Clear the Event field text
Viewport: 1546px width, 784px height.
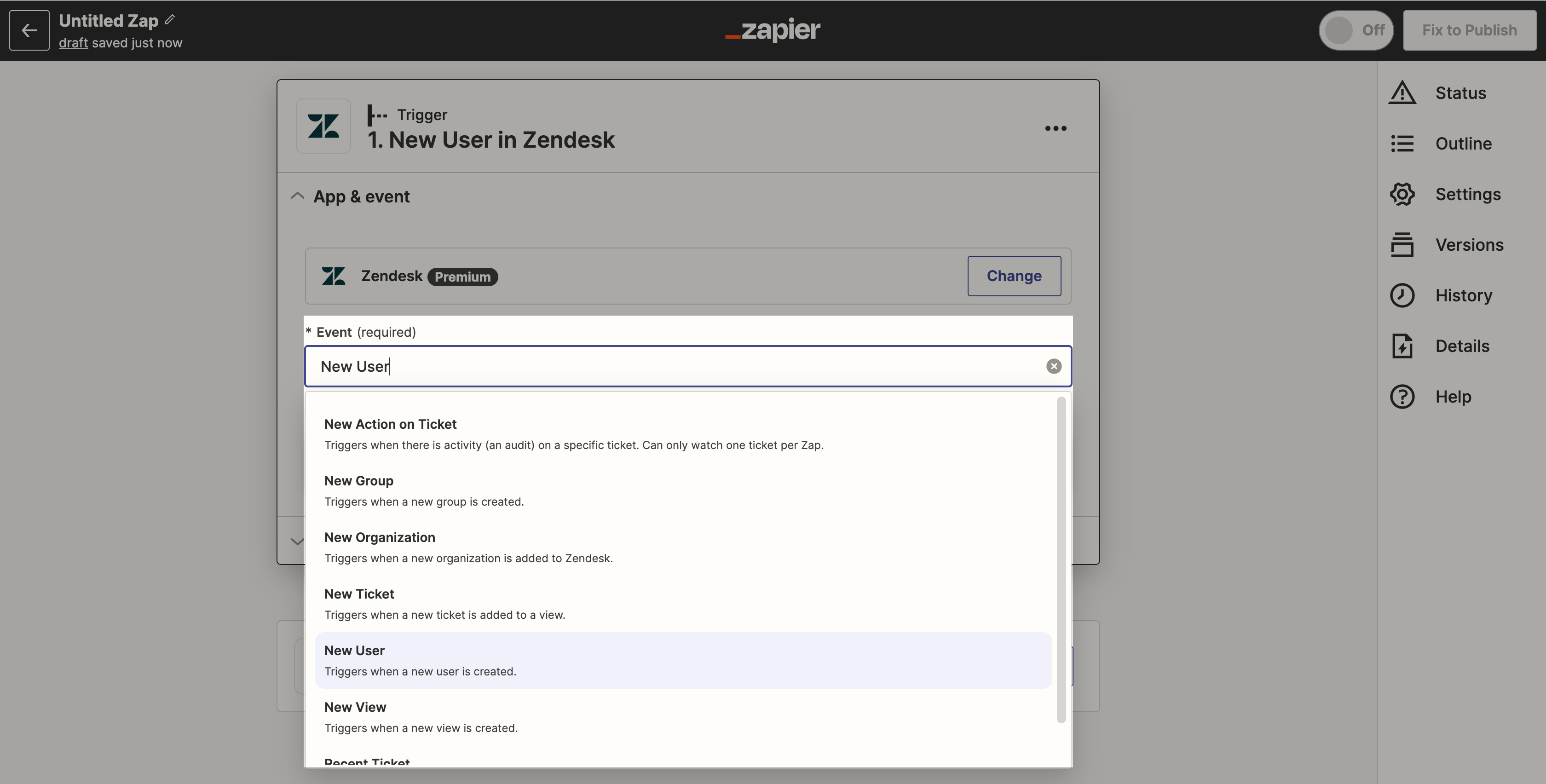click(x=1053, y=366)
